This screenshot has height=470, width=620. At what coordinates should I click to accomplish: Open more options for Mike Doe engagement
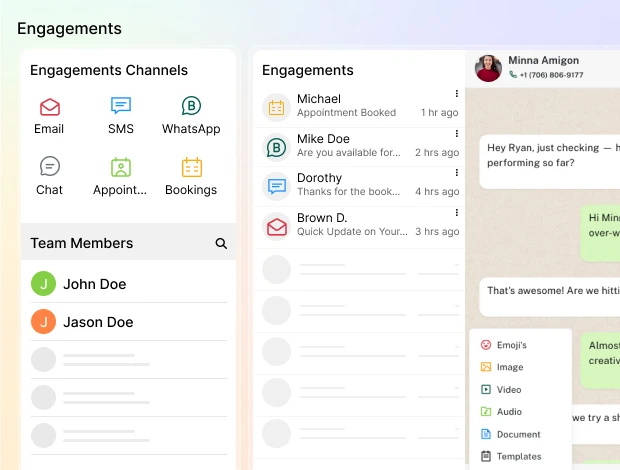coord(457,134)
